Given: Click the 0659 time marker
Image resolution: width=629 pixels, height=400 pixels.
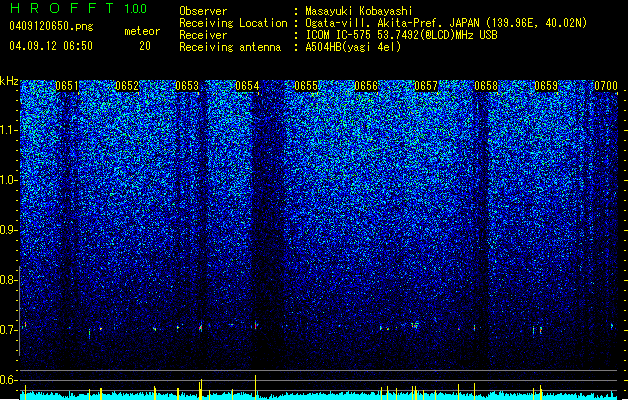Looking at the screenshot, I should pyautogui.click(x=546, y=86).
